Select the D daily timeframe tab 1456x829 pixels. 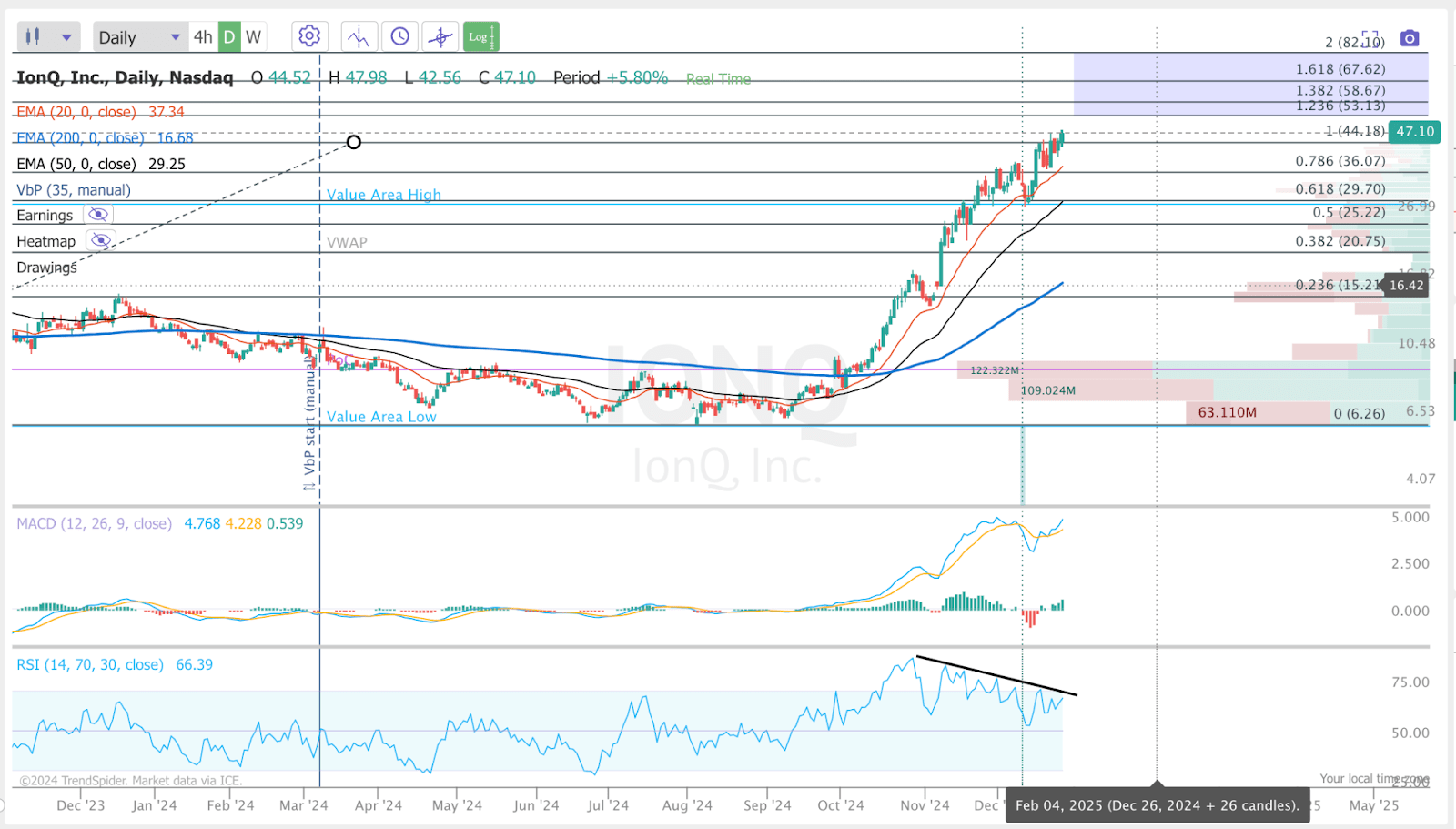[x=229, y=36]
